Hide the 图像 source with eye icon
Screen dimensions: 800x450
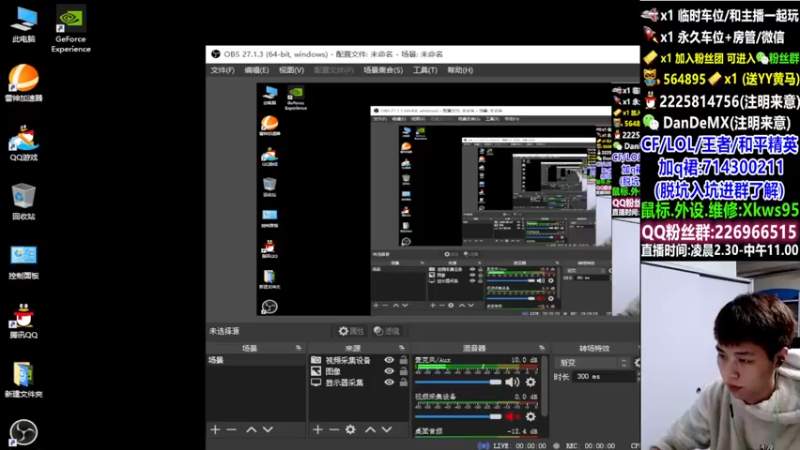(x=389, y=371)
